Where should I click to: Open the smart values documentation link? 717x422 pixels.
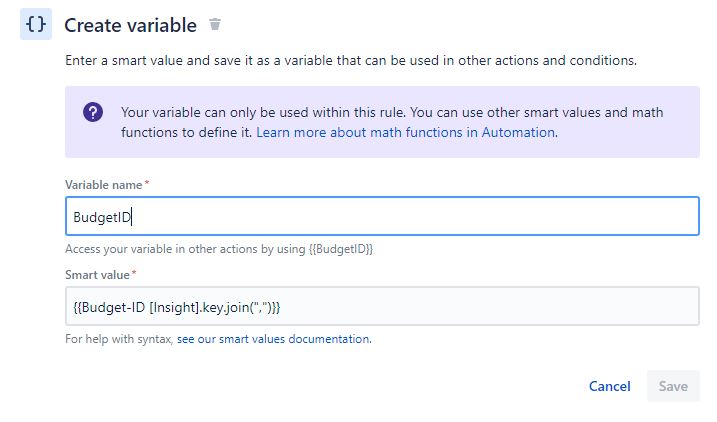pos(274,339)
